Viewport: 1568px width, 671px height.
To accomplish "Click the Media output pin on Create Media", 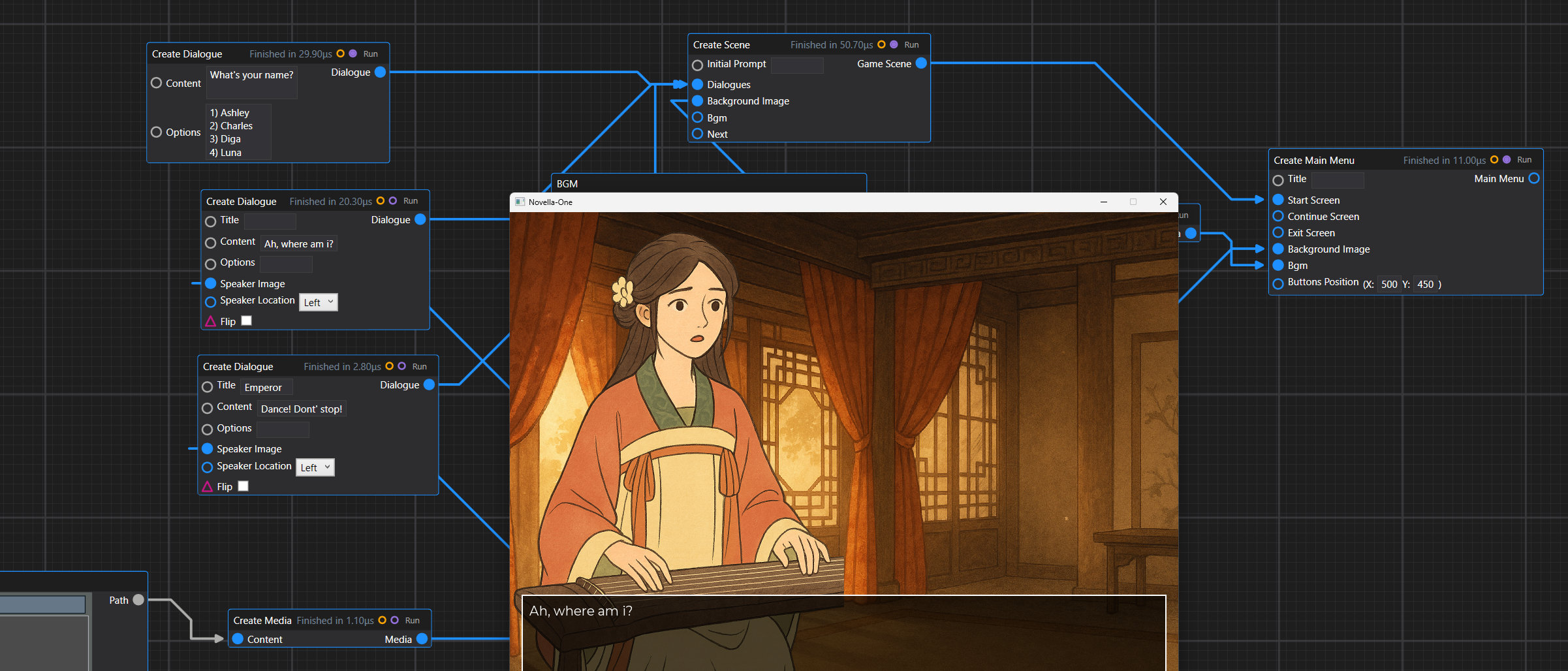I will tap(422, 639).
